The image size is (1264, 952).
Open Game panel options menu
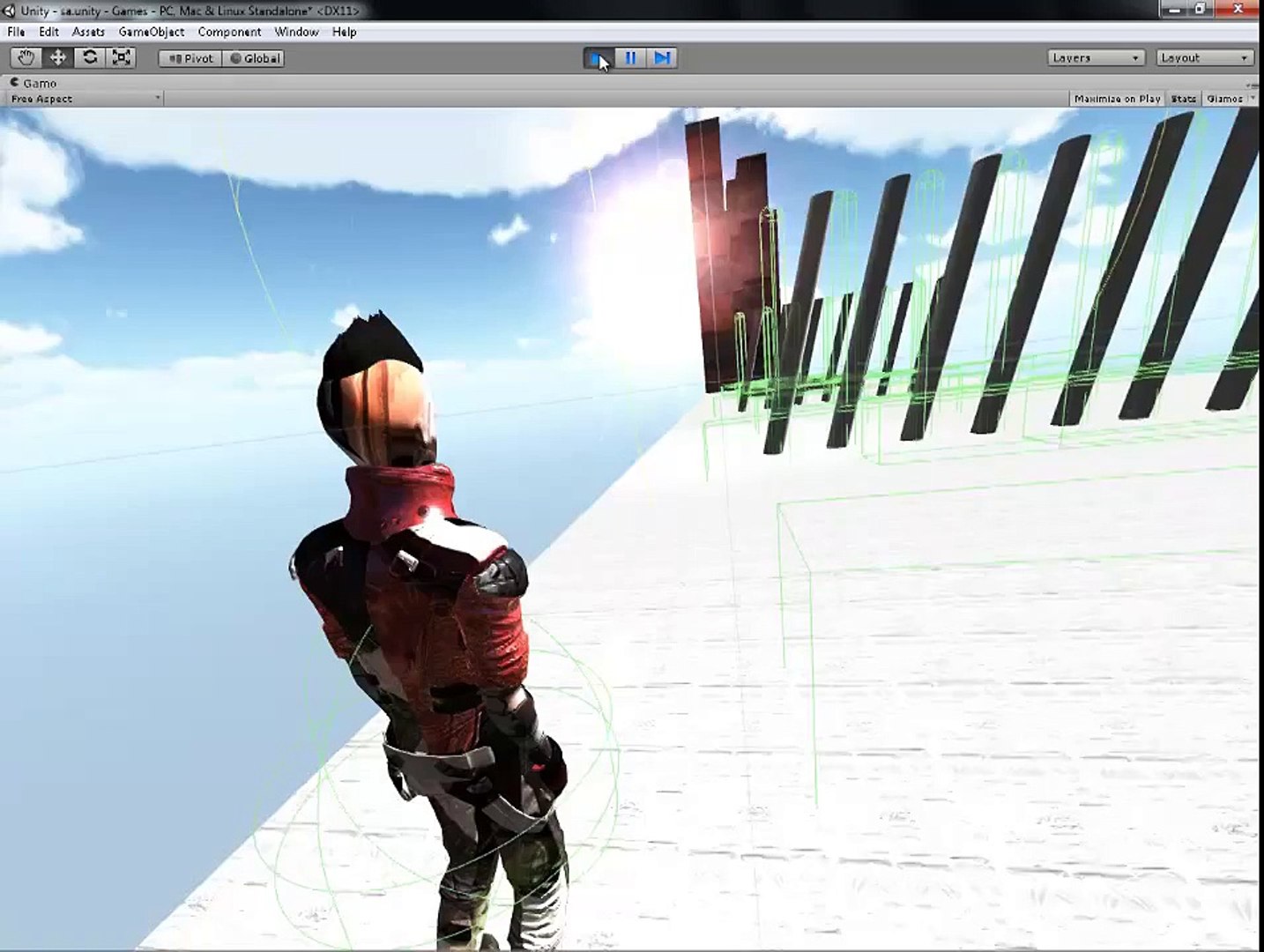1253,85
